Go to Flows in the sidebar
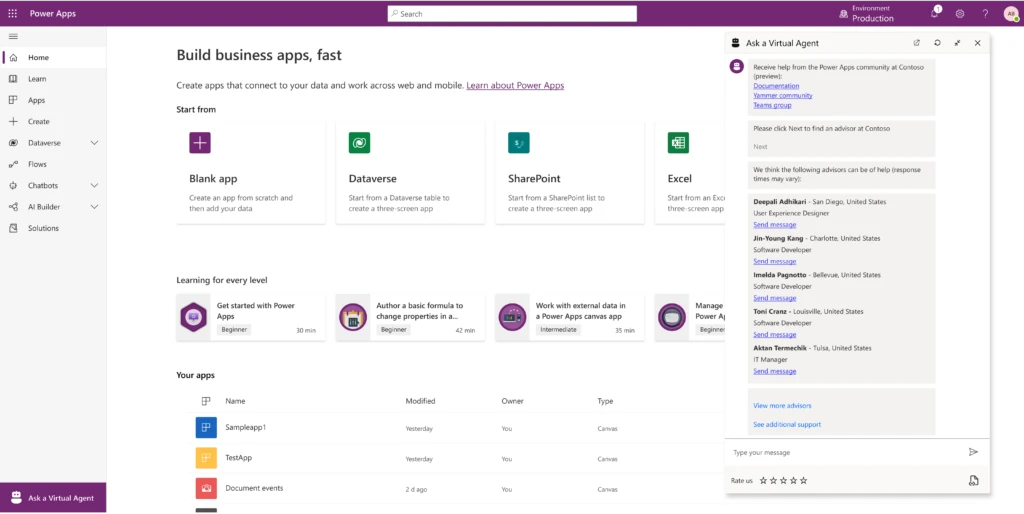This screenshot has height=514, width=1024. point(37,164)
